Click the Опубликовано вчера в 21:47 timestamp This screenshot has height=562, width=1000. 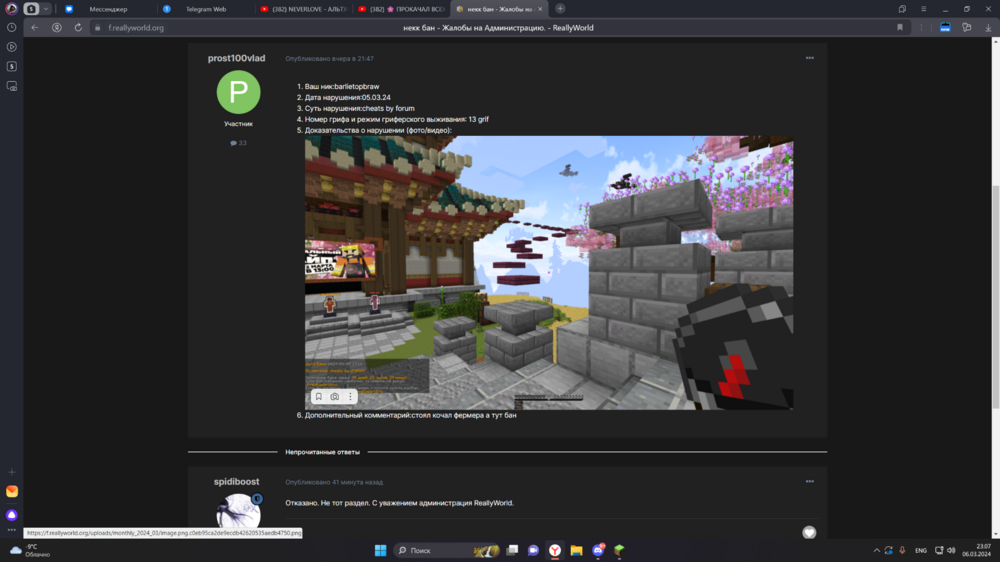coord(329,59)
